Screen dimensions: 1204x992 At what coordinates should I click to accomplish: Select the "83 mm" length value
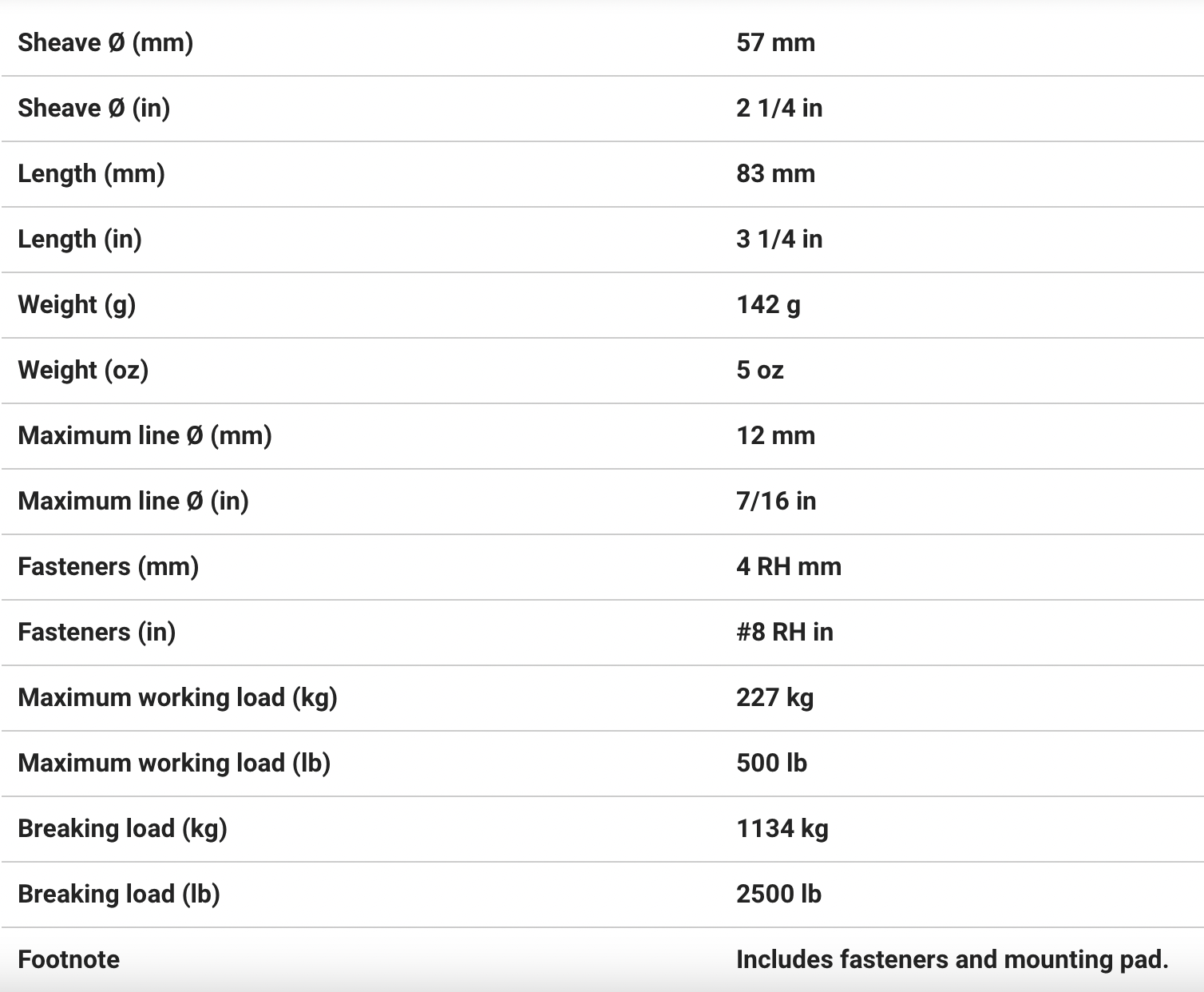click(x=775, y=173)
